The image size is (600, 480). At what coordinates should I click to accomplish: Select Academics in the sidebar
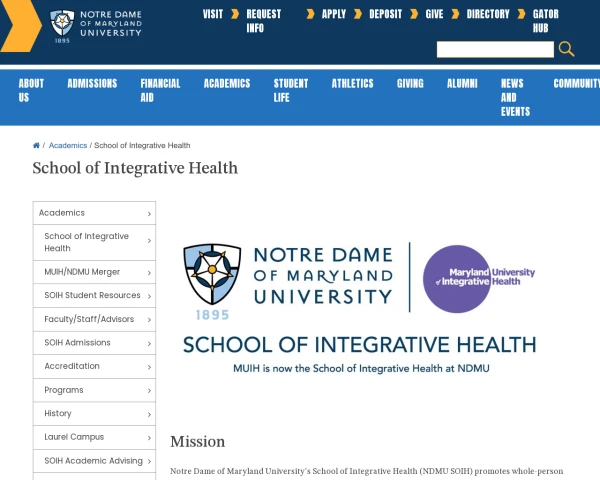pyautogui.click(x=94, y=213)
